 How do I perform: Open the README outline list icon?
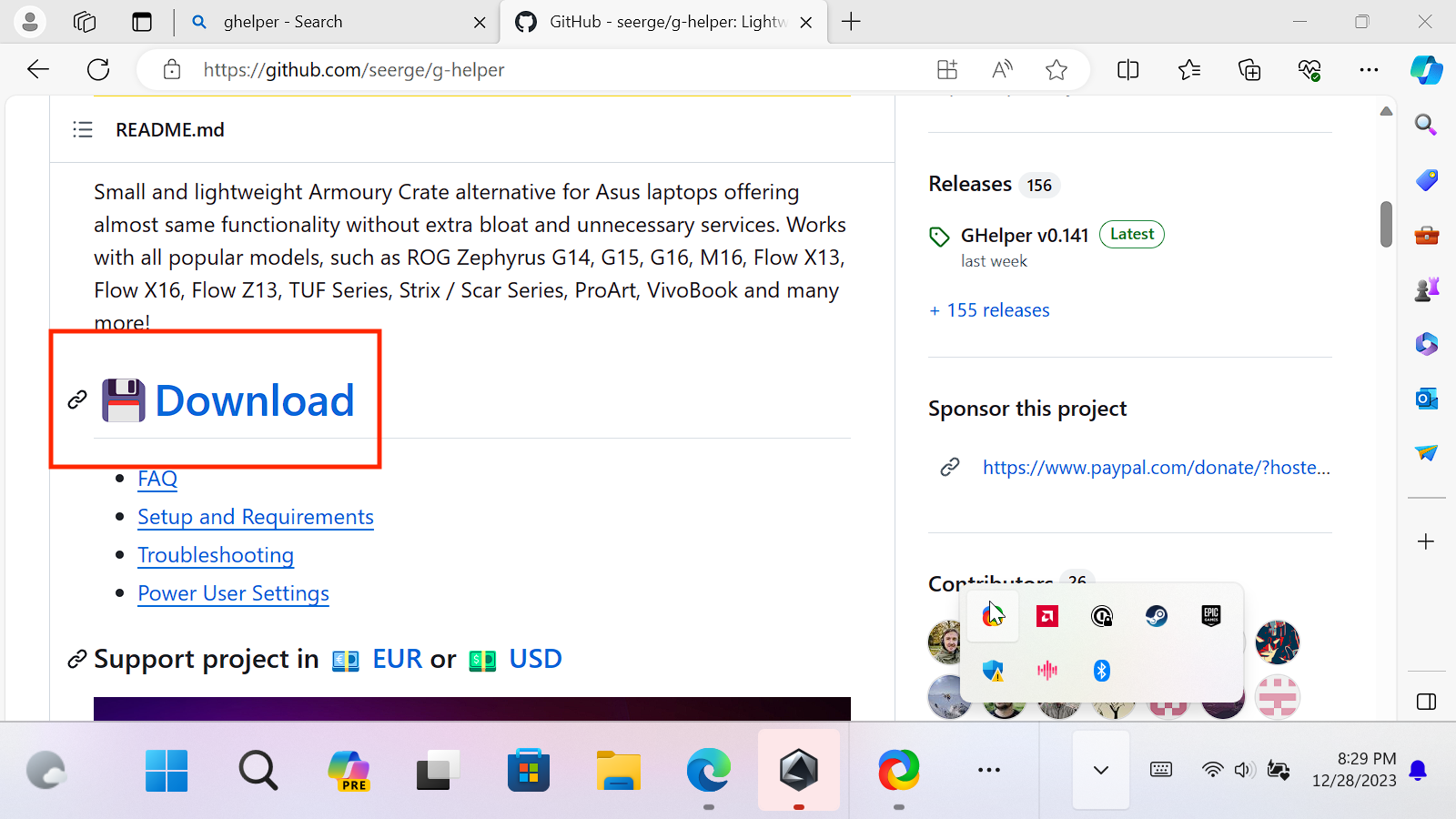pos(83,129)
